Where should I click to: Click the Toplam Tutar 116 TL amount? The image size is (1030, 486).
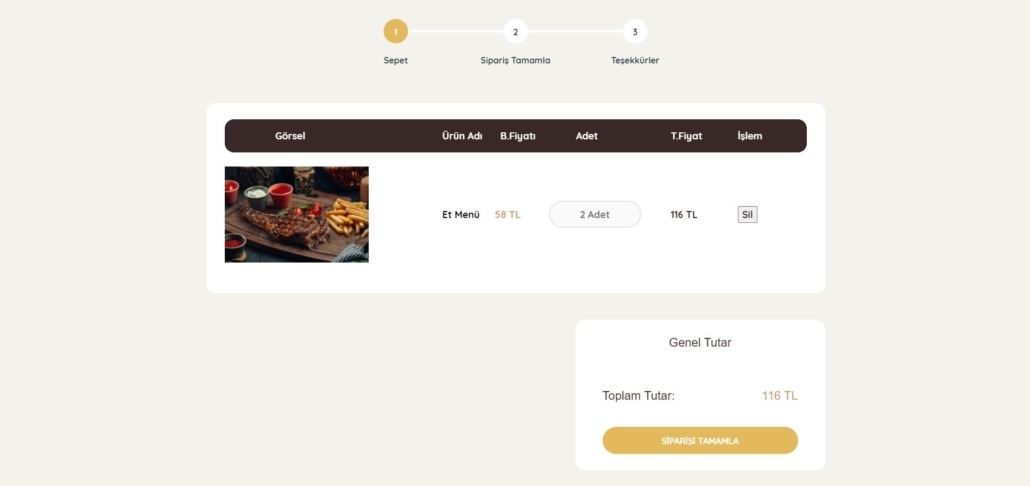coord(780,396)
